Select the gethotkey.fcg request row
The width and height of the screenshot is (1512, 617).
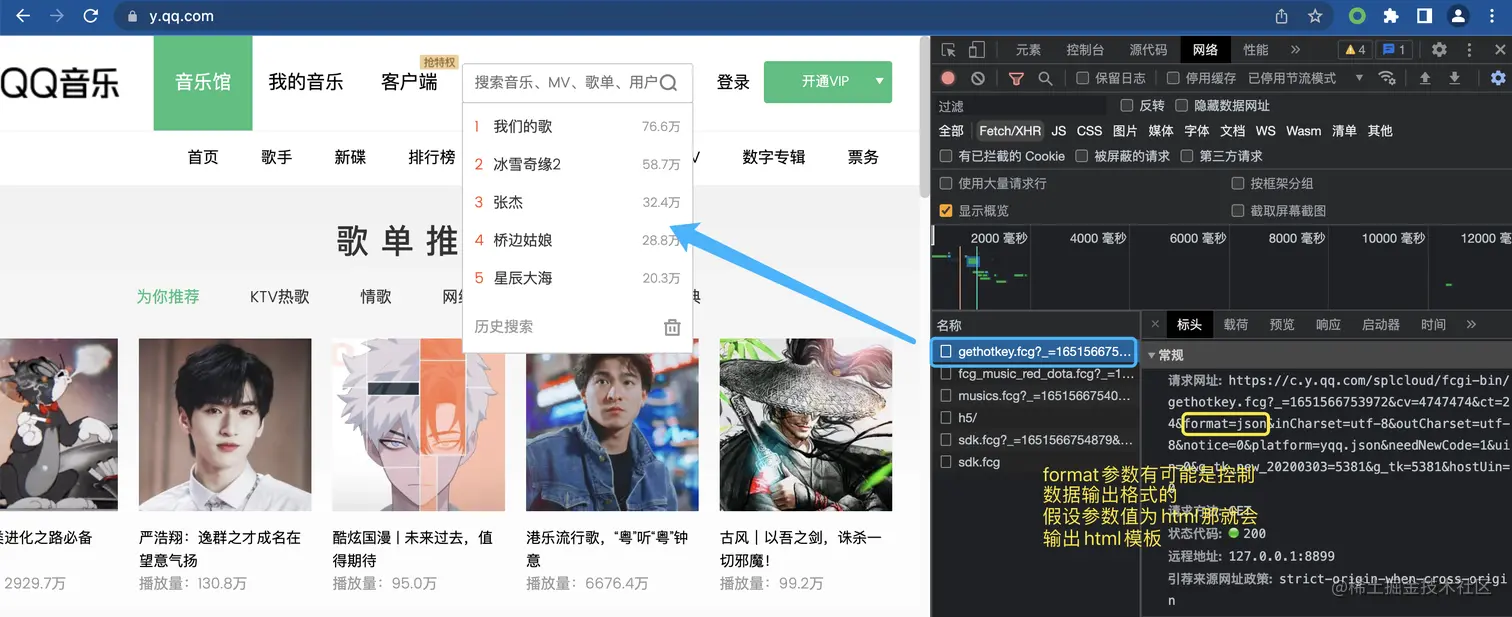(1036, 352)
